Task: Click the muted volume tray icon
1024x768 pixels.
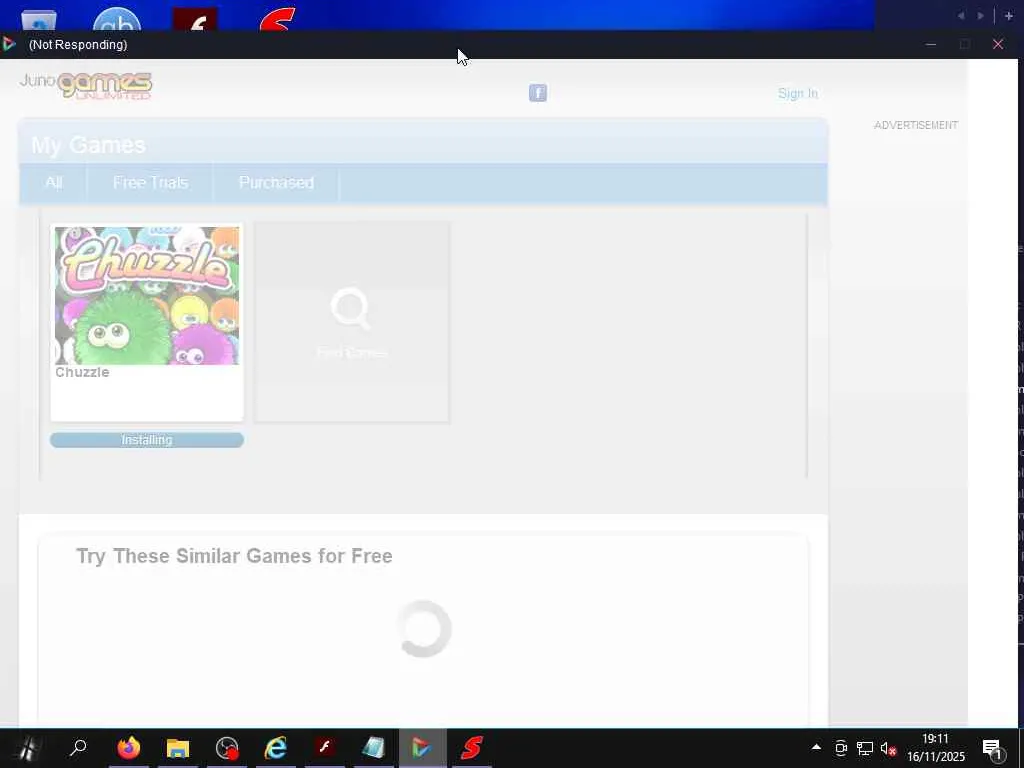Action: (x=888, y=748)
